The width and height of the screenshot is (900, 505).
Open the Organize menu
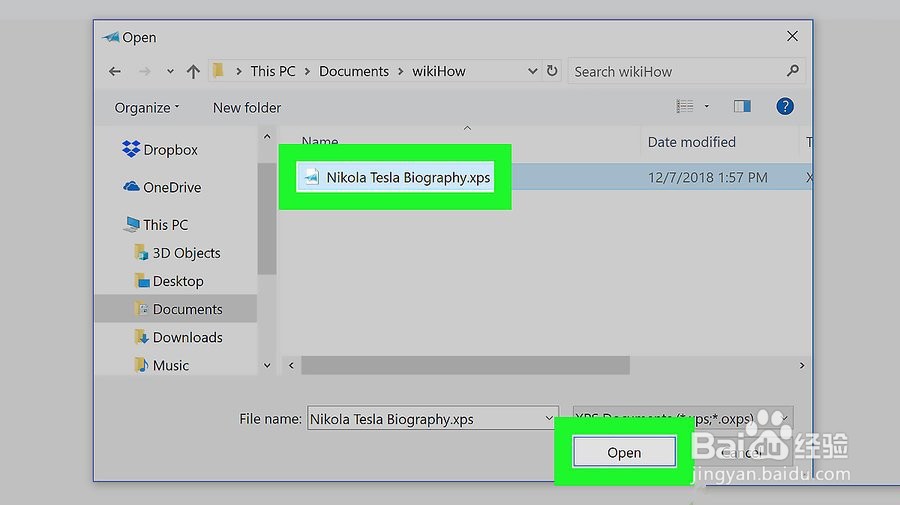[x=147, y=107]
